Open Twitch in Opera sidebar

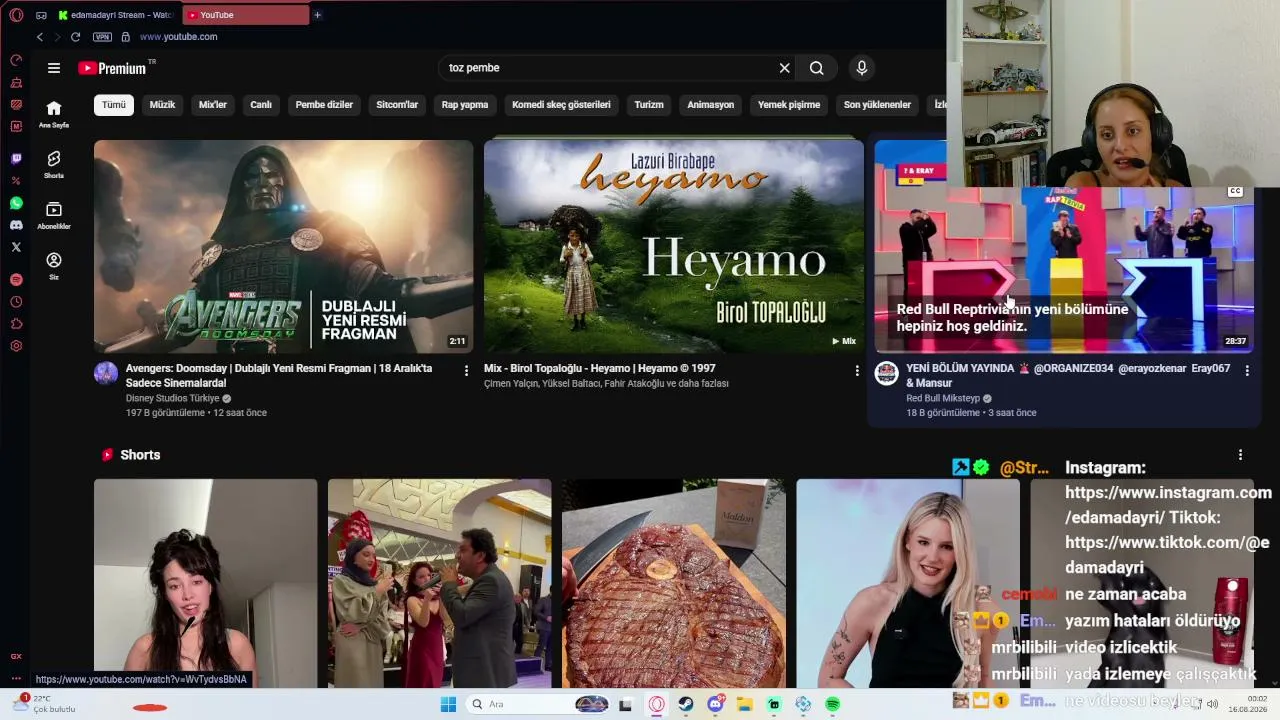click(x=16, y=159)
